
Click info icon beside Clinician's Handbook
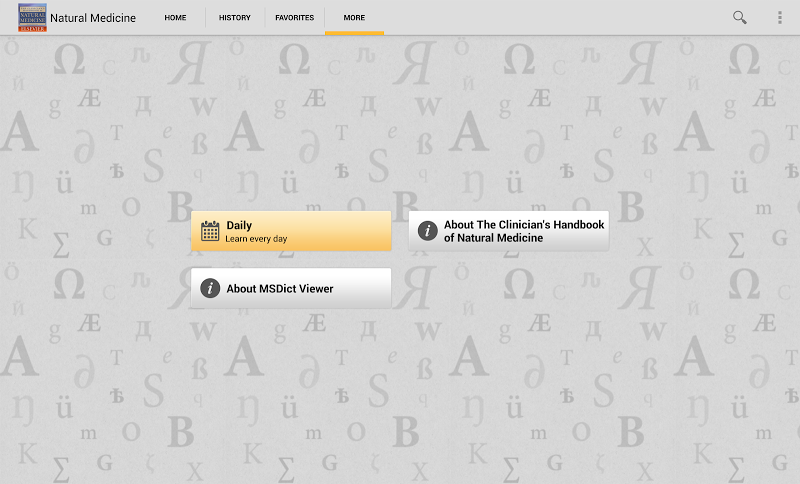428,231
